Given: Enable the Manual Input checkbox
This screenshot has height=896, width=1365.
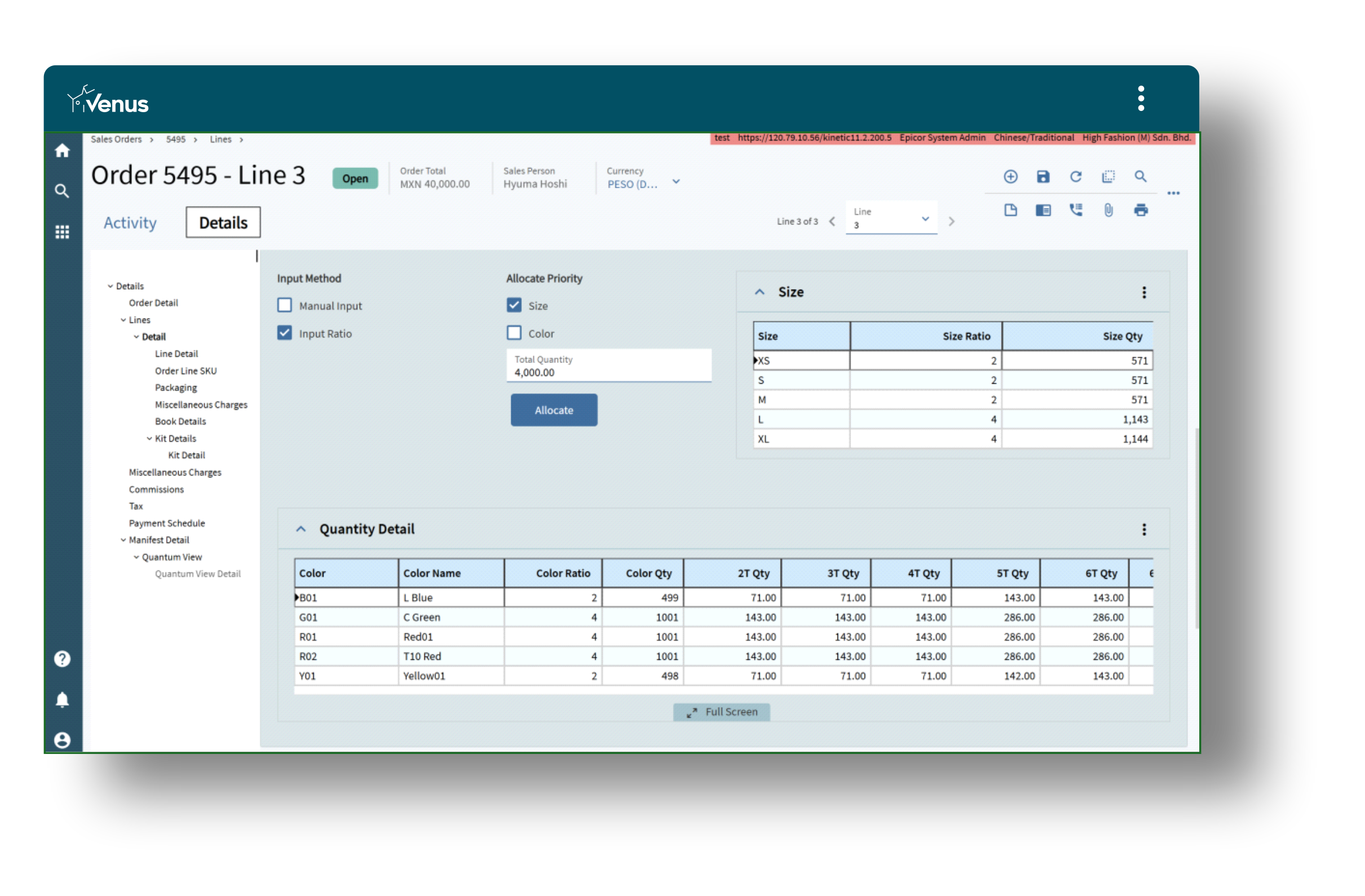Looking at the screenshot, I should 285,305.
